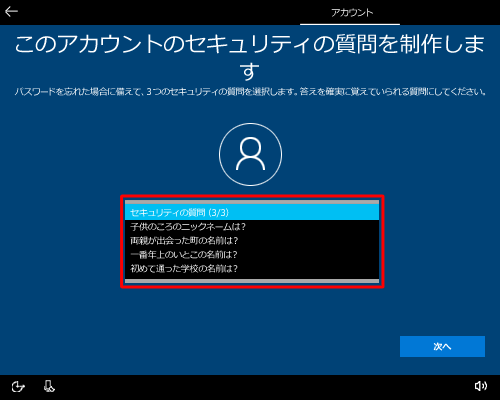Go back with the arrow icon

click(x=11, y=12)
